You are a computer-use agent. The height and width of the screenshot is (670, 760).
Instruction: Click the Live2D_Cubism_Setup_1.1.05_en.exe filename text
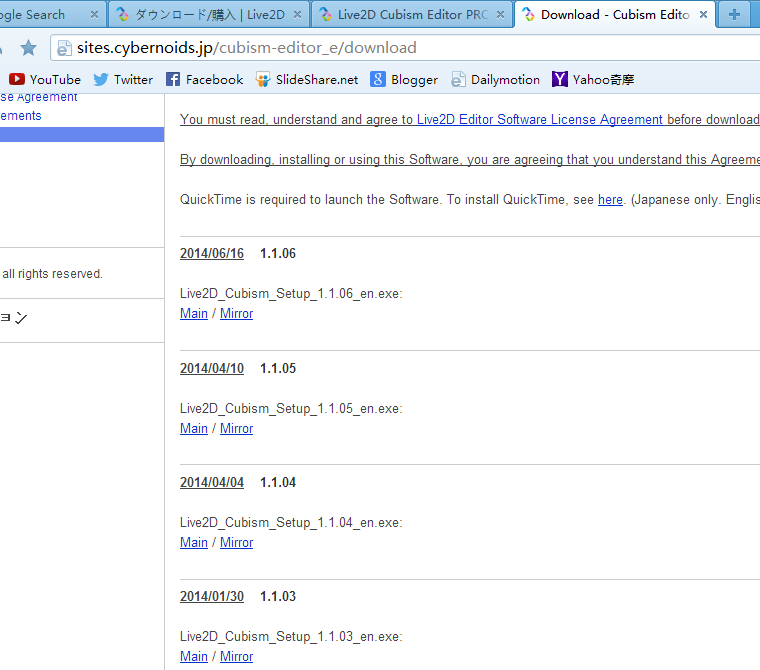(291, 409)
